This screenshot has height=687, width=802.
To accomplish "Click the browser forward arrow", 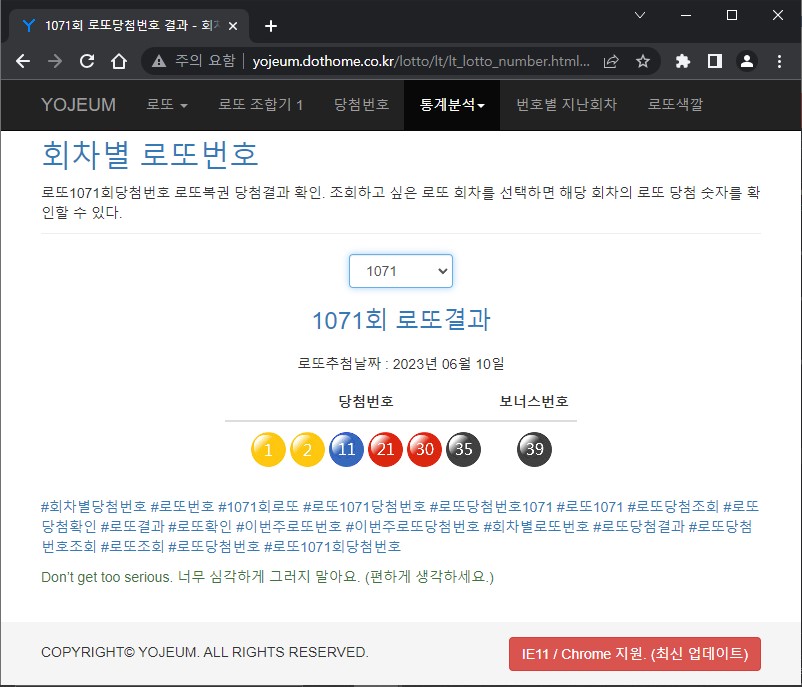I will point(55,61).
